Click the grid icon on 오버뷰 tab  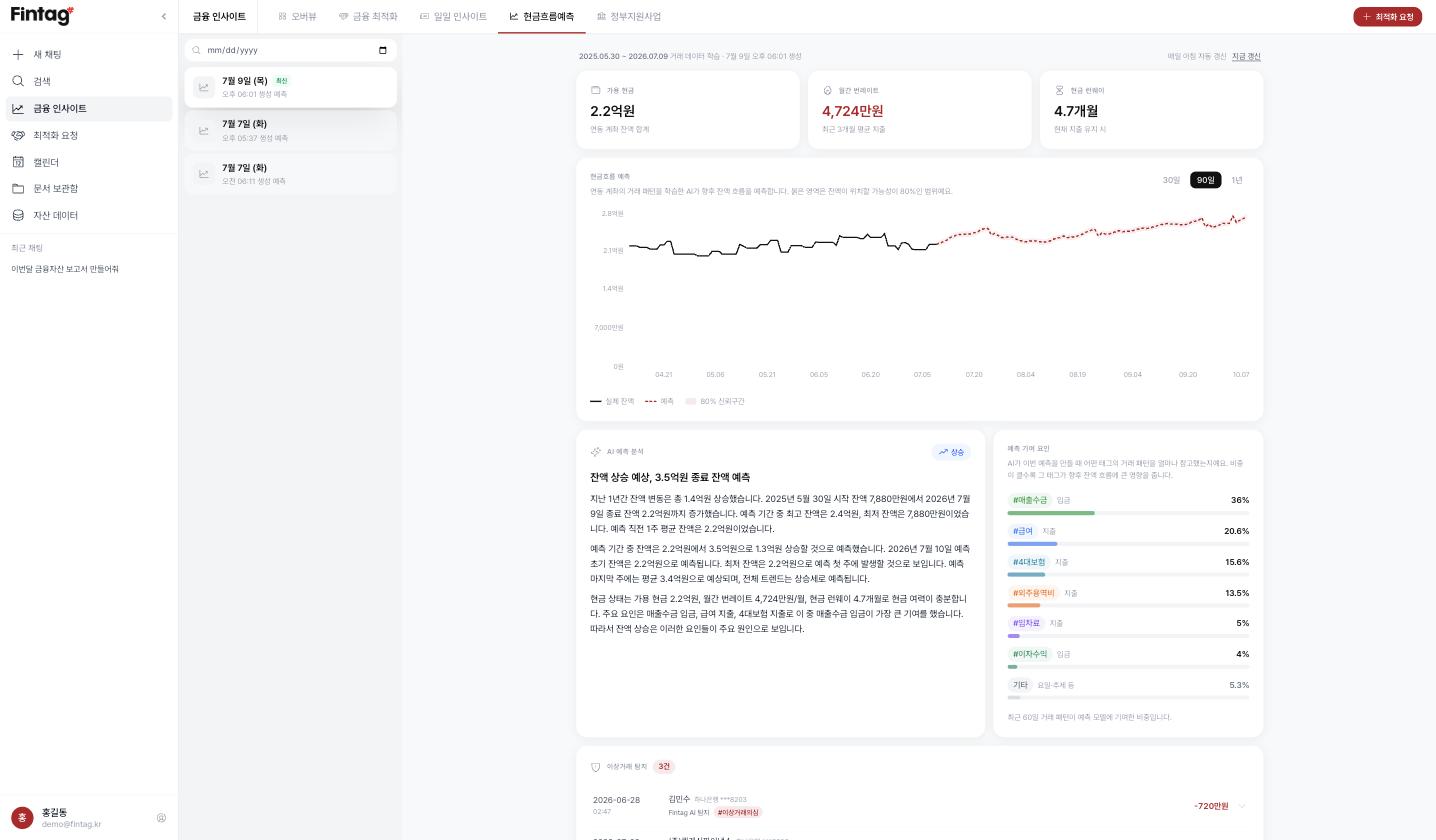(283, 17)
